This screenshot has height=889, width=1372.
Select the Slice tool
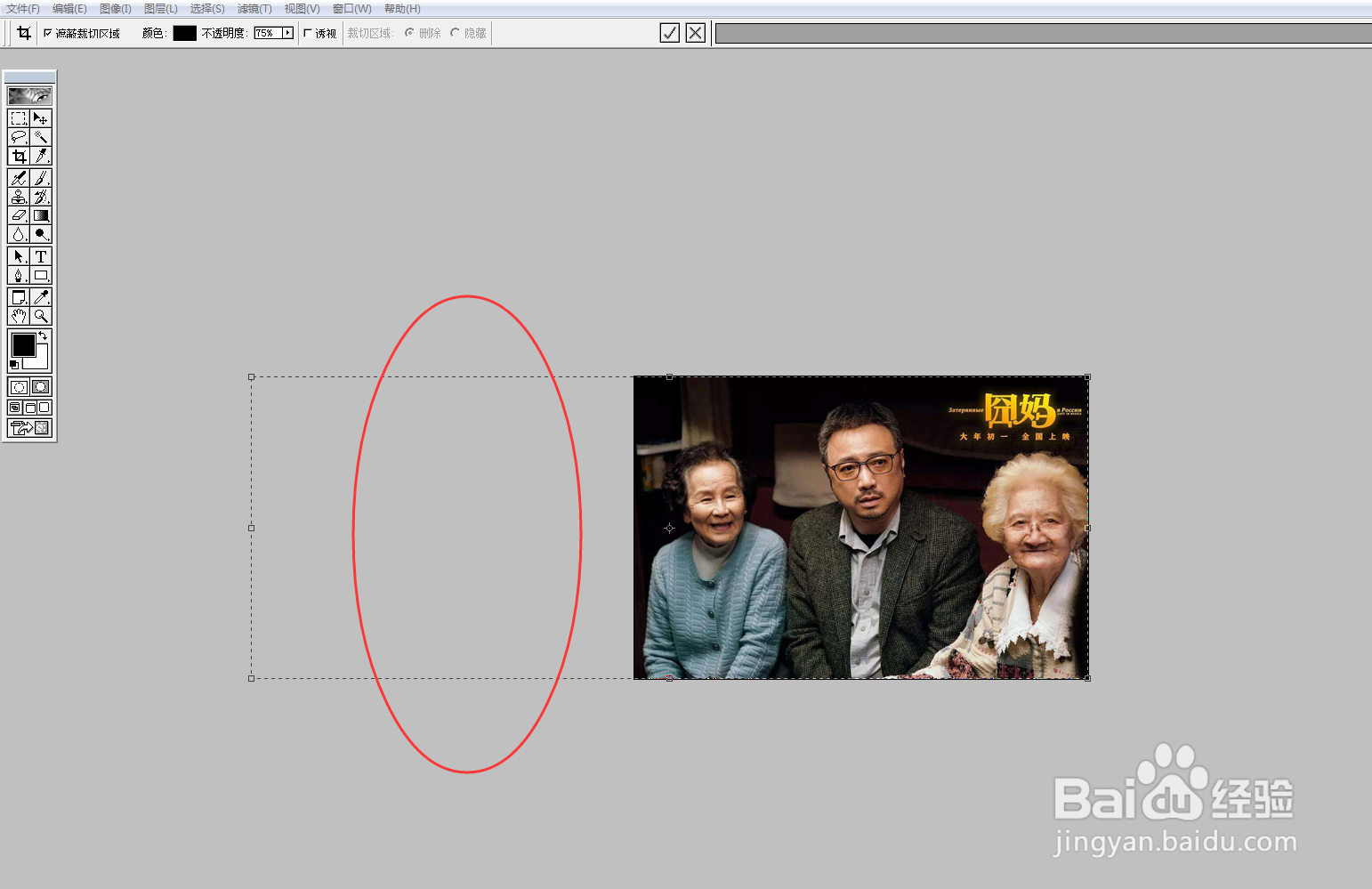click(x=41, y=157)
